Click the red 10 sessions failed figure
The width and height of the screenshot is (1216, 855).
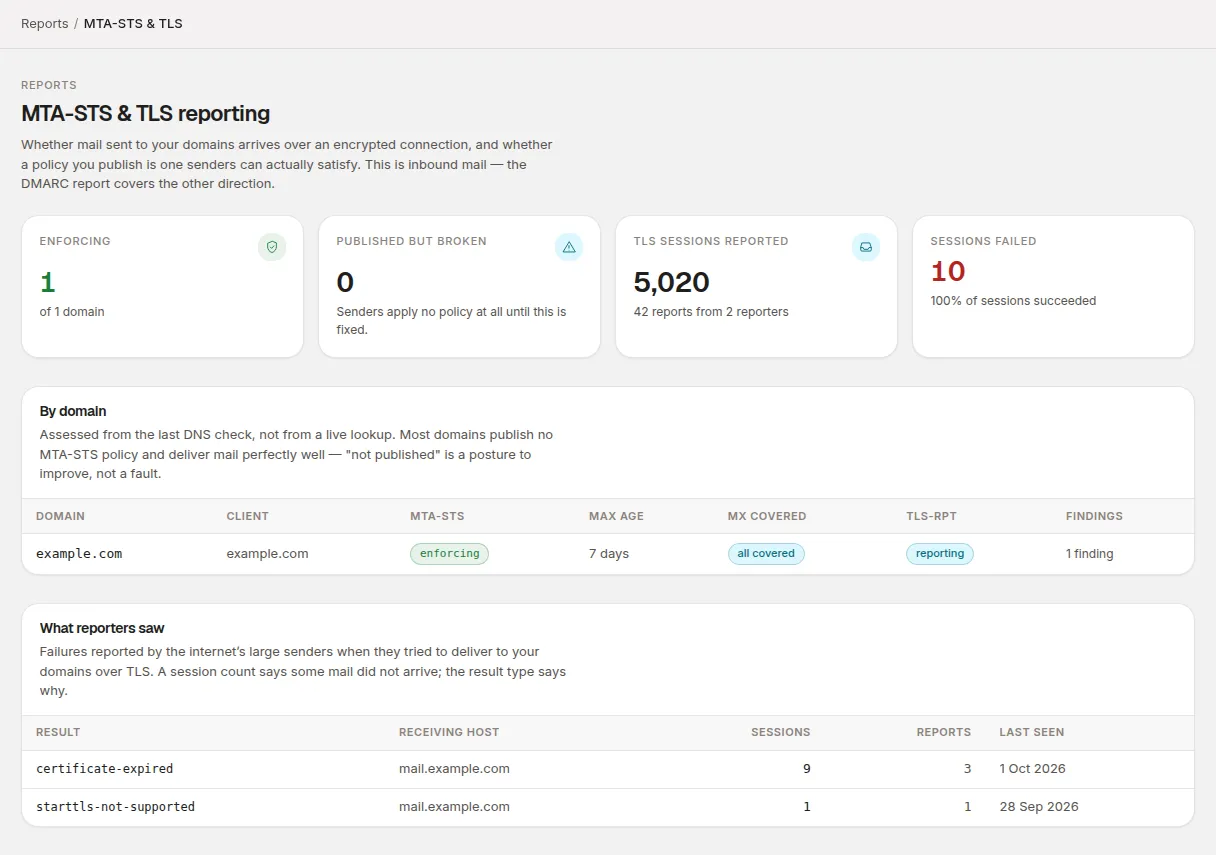pyautogui.click(x=948, y=271)
